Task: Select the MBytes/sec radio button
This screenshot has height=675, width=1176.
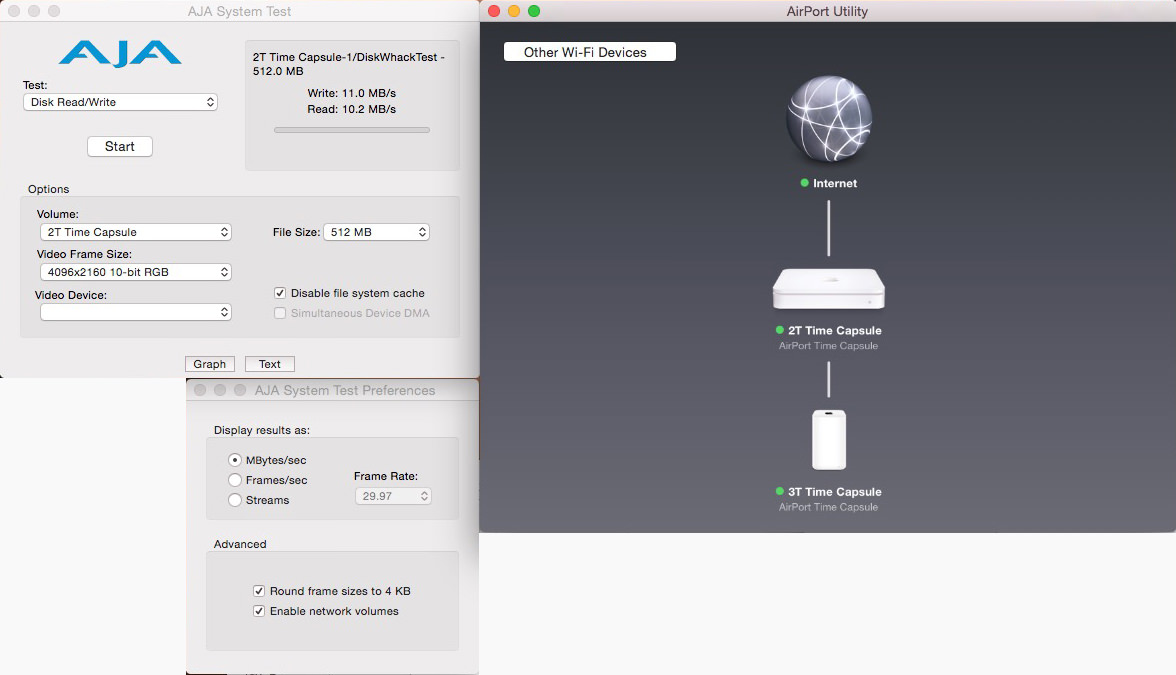Action: click(235, 460)
